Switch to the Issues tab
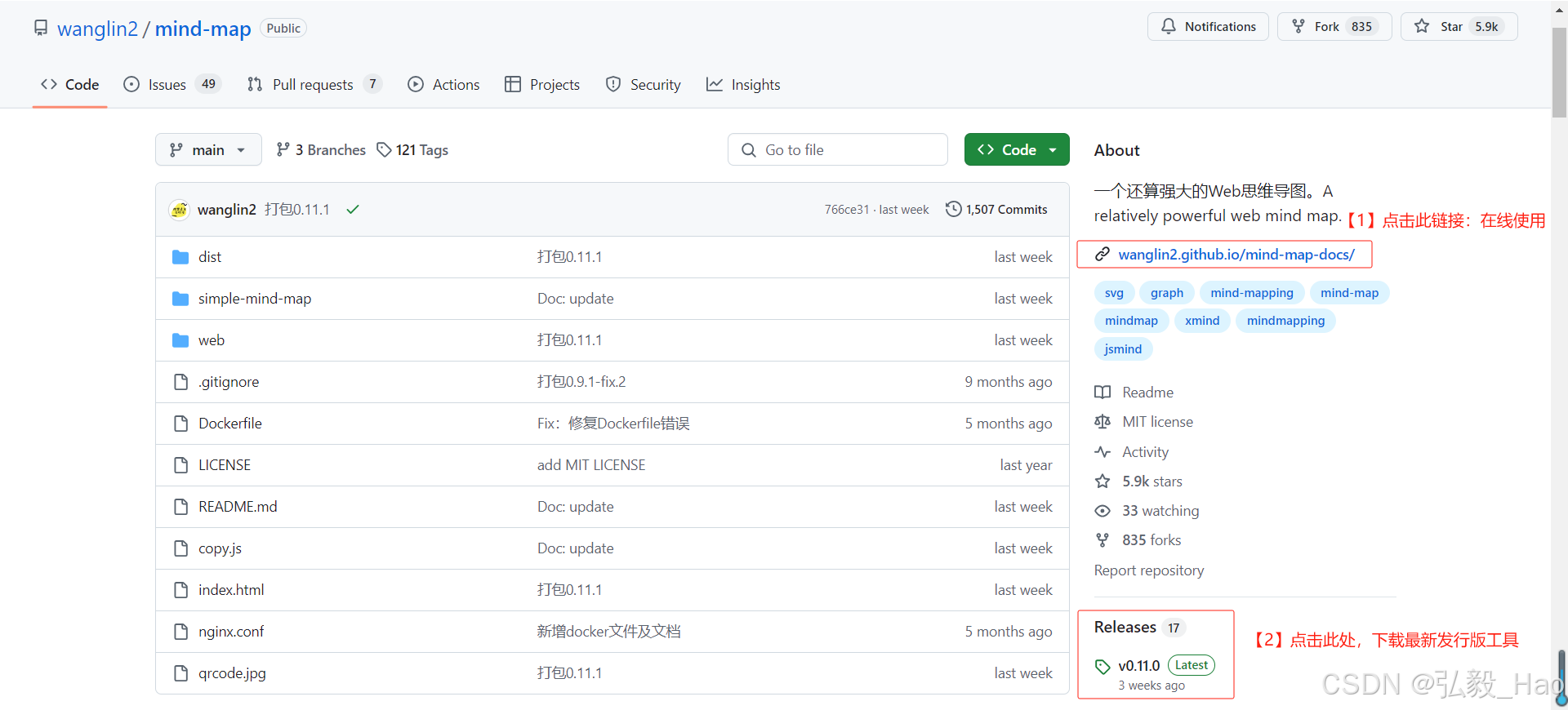Image resolution: width=1568 pixels, height=710 pixels. click(172, 85)
